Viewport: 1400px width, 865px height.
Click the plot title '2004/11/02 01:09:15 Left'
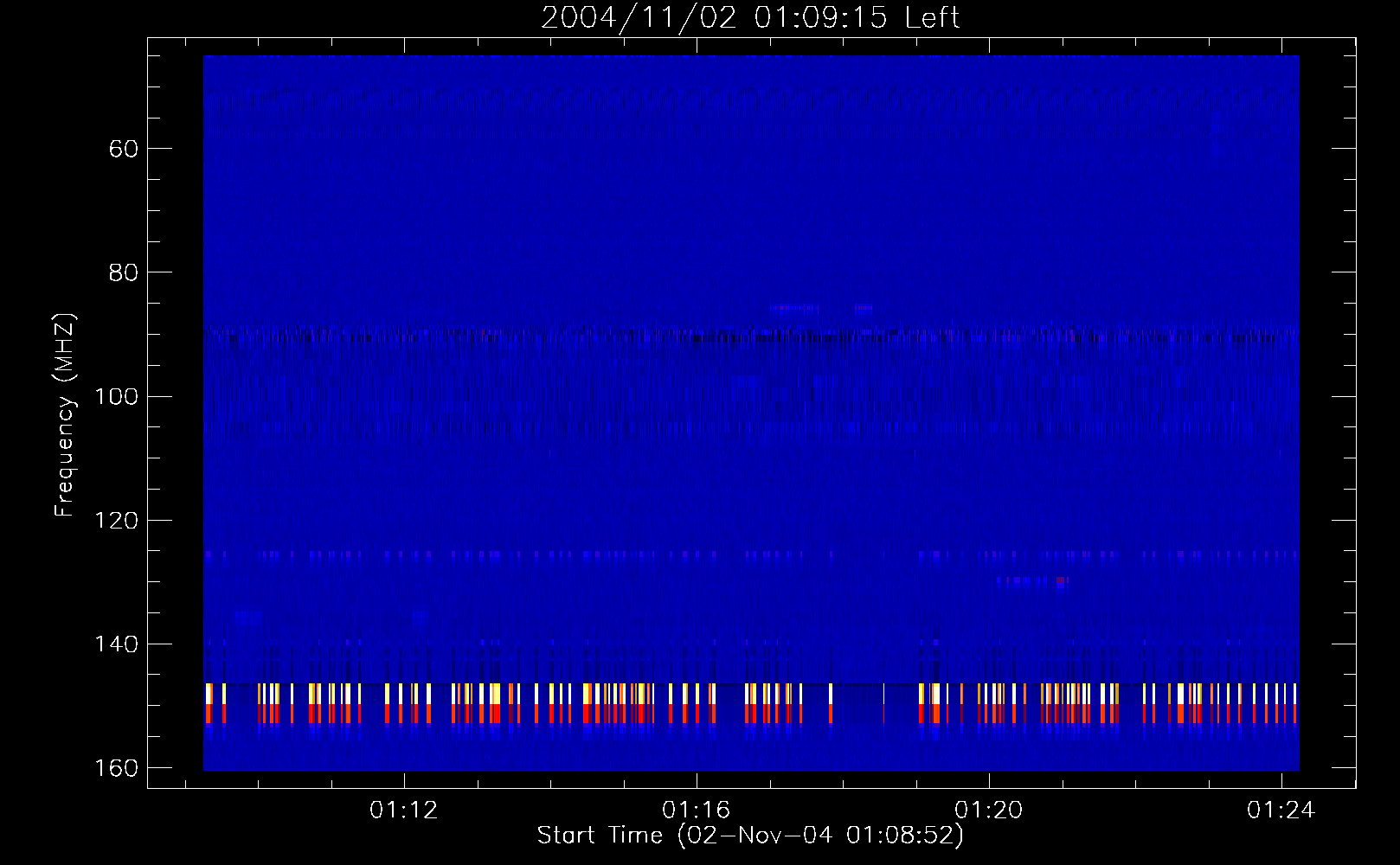pyautogui.click(x=750, y=17)
